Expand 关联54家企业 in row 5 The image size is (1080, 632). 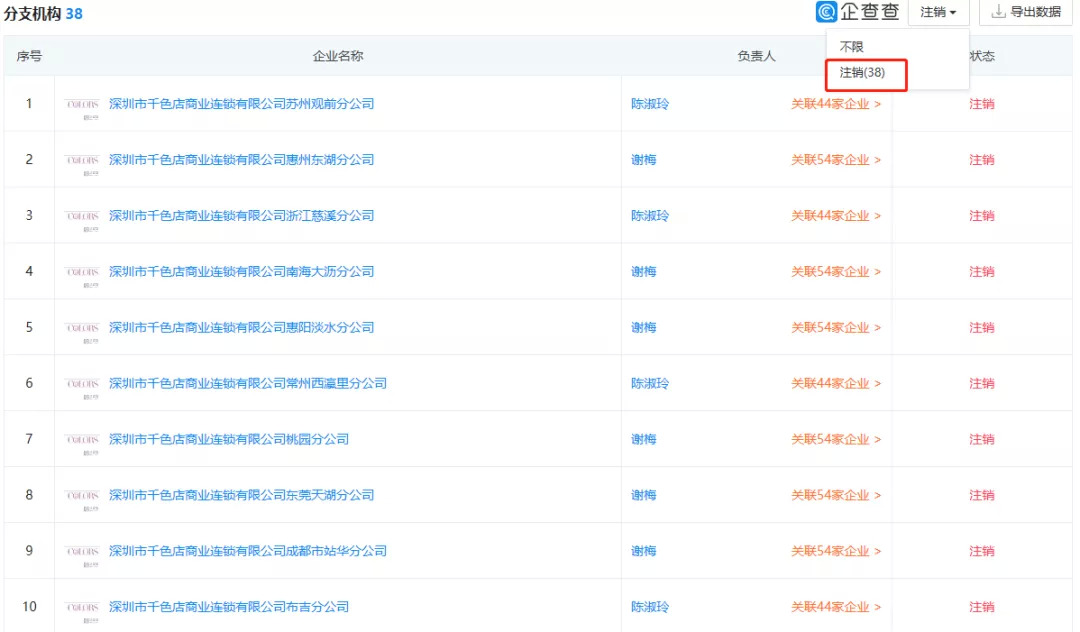(x=835, y=327)
